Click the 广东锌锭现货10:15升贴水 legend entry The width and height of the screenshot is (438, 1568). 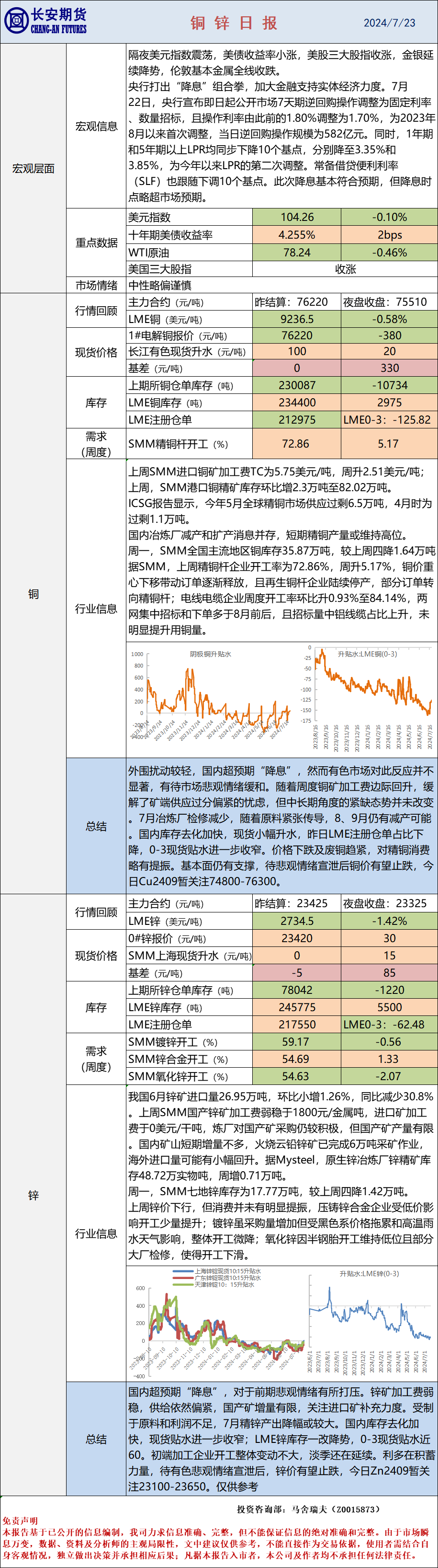[x=217, y=1278]
